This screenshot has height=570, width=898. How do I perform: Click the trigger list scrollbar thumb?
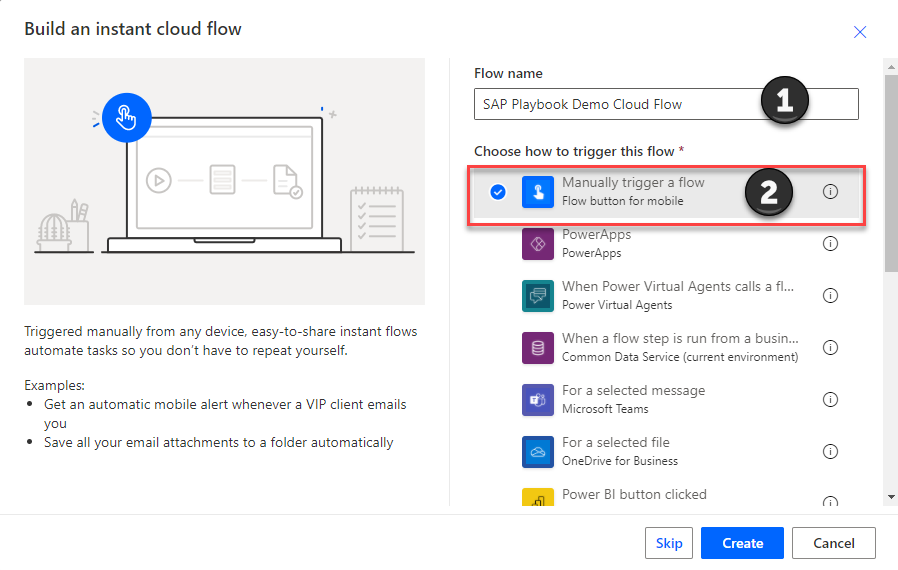[891, 173]
